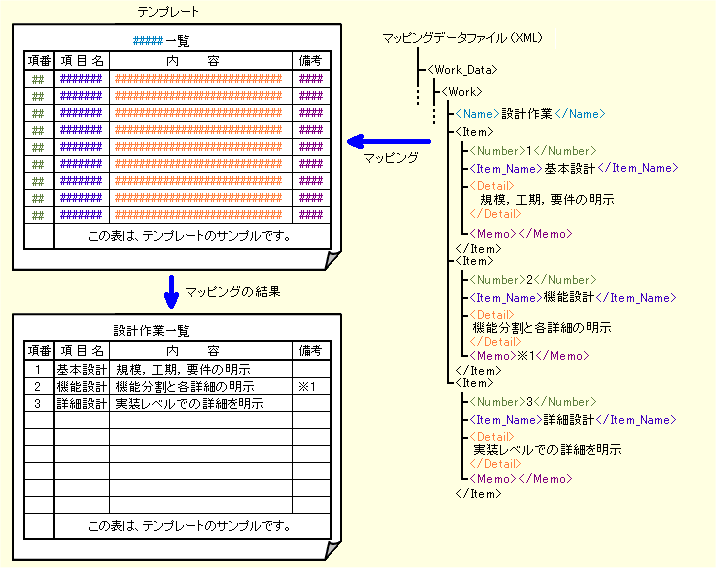Click 機能分割と各詳細の明示 cell in result table

tap(201, 387)
